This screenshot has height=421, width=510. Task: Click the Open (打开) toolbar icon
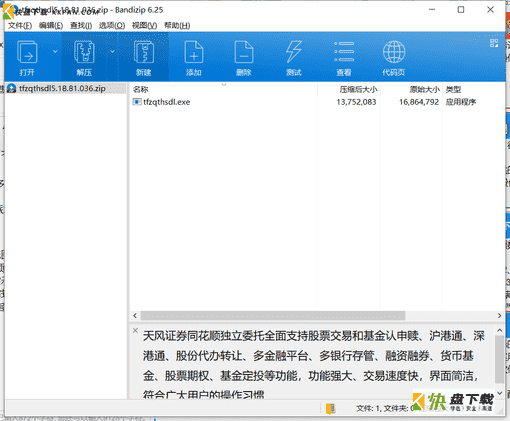(27, 52)
